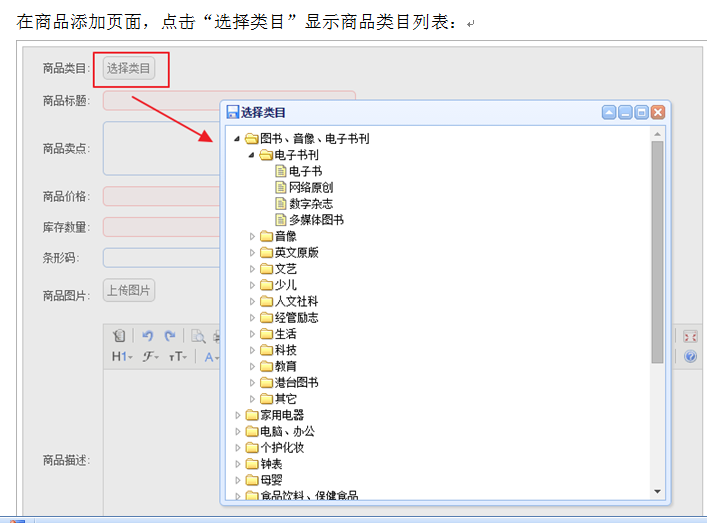Viewport: 707px width, 523px height.
Task: Select the 人文社科 tree label
Action: [x=296, y=301]
